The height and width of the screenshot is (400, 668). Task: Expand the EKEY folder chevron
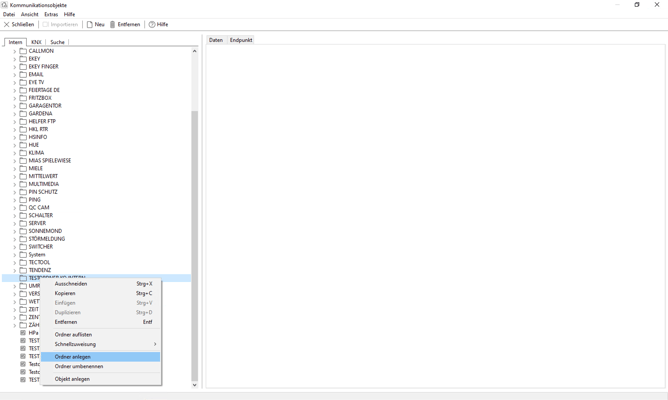tap(14, 59)
